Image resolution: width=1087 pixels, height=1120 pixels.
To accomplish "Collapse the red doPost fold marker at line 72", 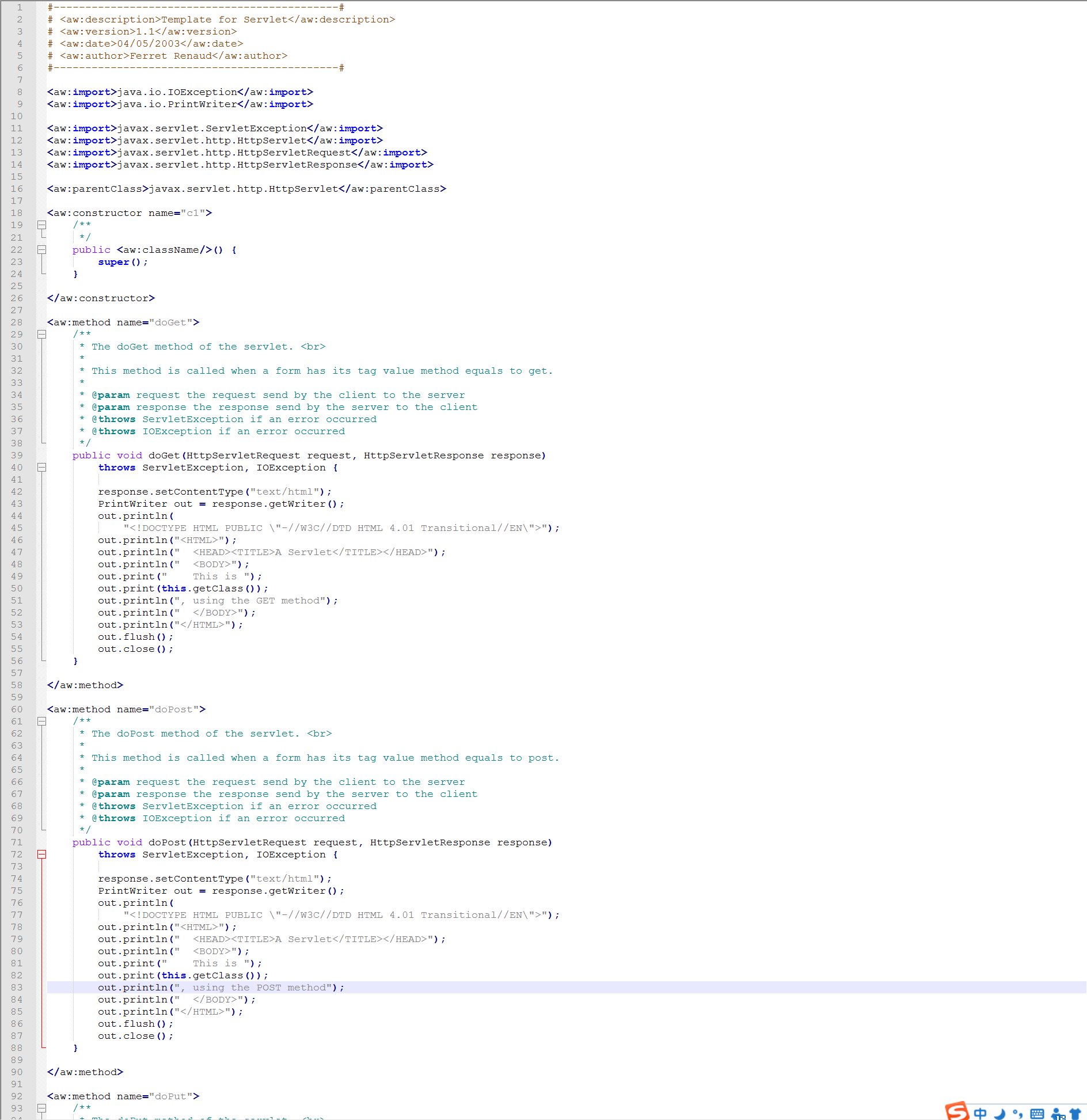I will 41,855.
